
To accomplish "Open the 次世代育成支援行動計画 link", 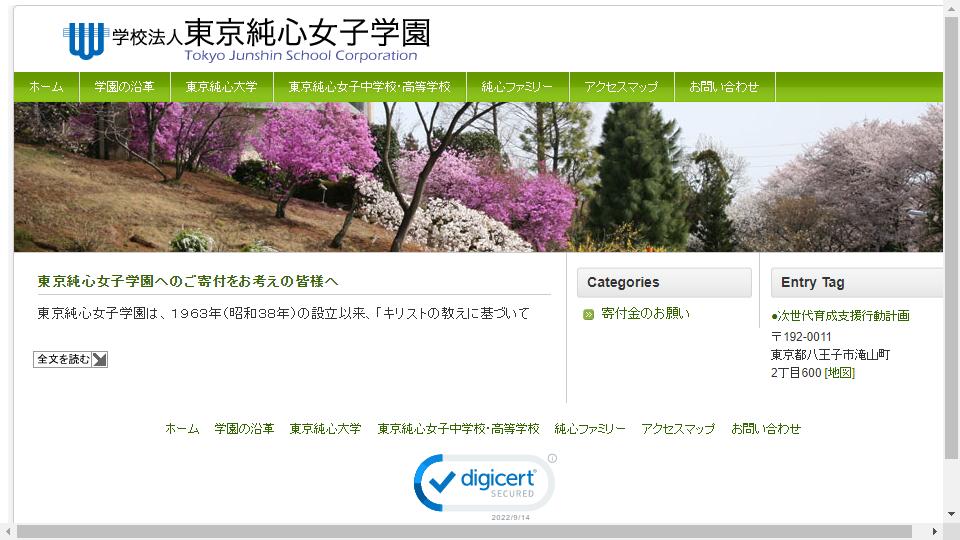I will point(843,316).
